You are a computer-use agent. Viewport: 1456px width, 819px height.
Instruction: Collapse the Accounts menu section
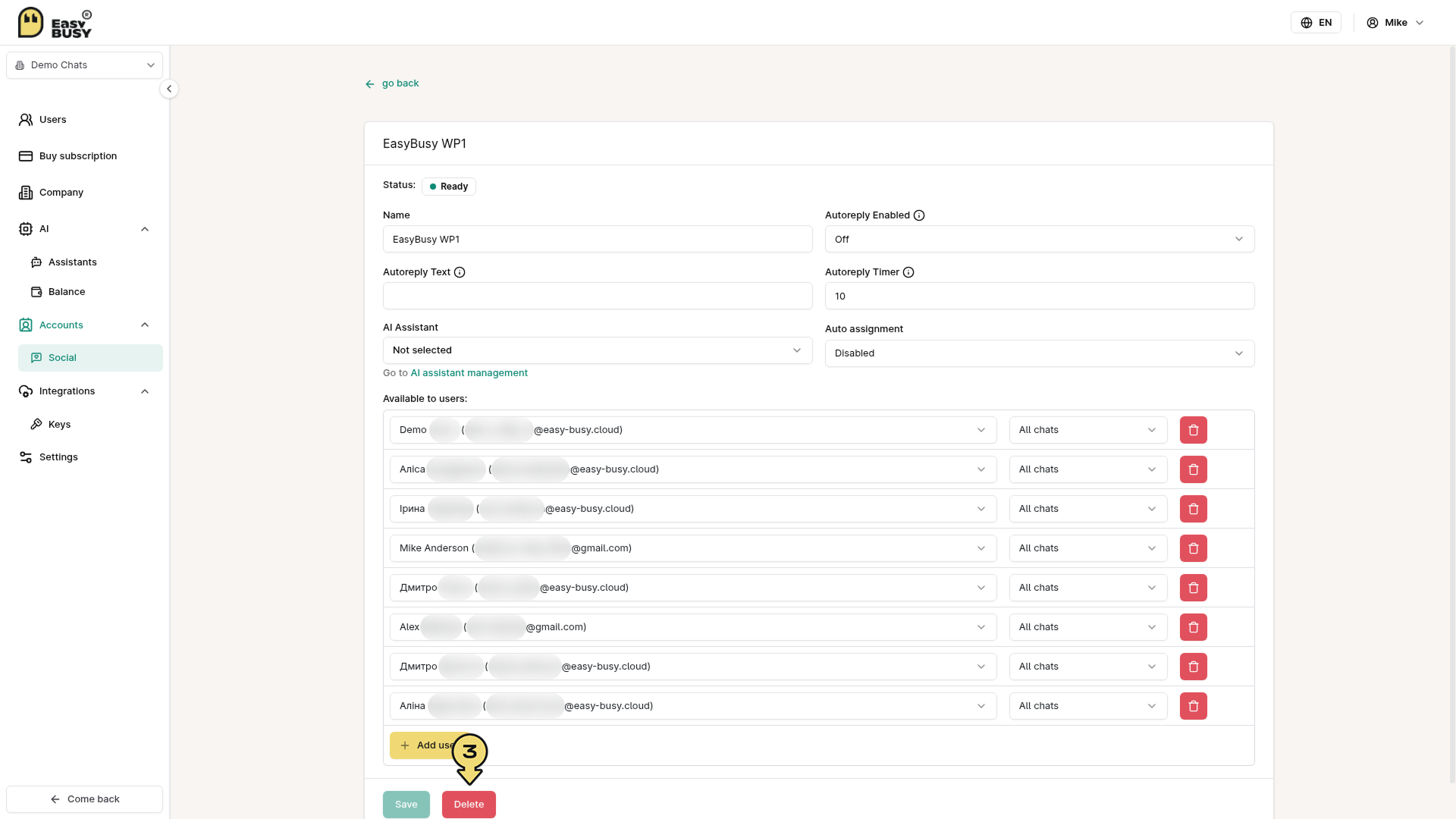pyautogui.click(x=145, y=325)
